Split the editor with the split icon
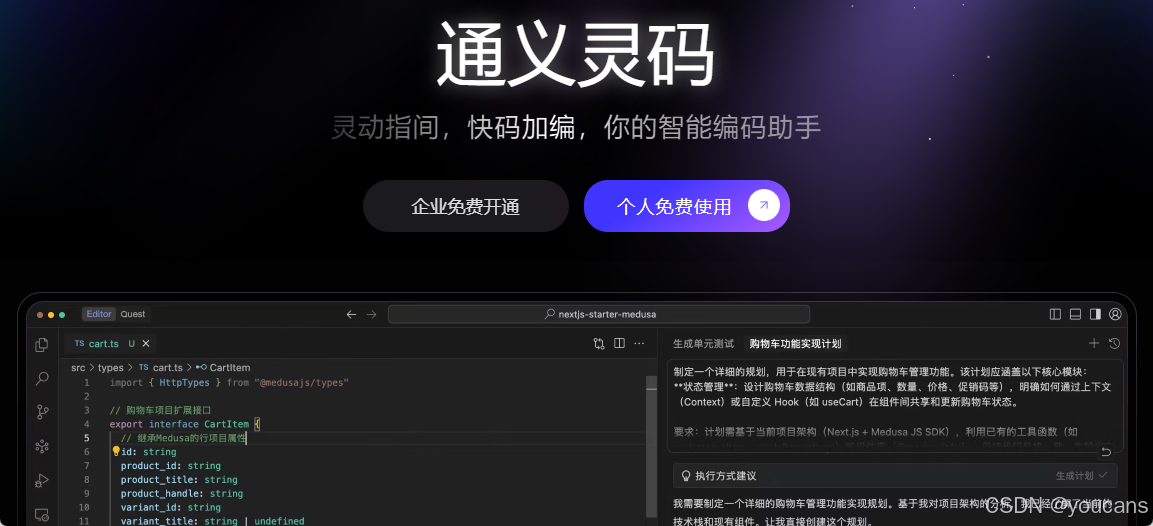This screenshot has height=526, width=1153. pyautogui.click(x=619, y=344)
